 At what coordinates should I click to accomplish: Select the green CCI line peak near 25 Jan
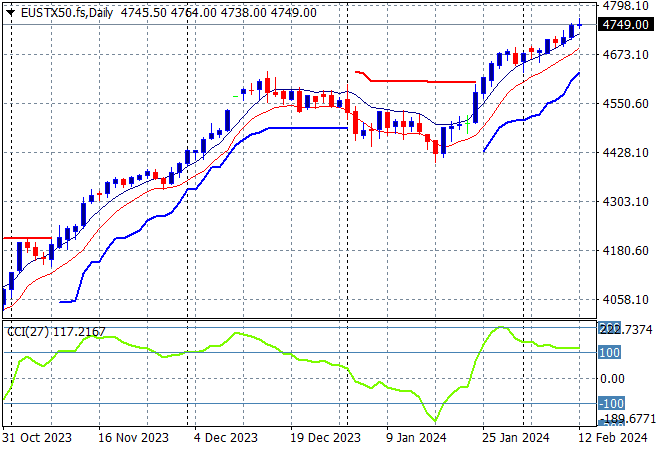pyautogui.click(x=501, y=327)
